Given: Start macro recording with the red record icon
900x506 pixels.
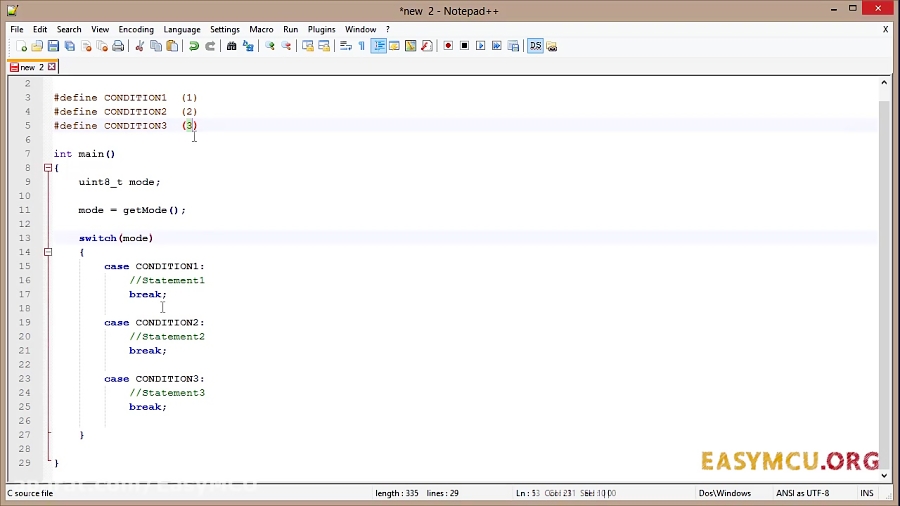Looking at the screenshot, I should tap(448, 46).
